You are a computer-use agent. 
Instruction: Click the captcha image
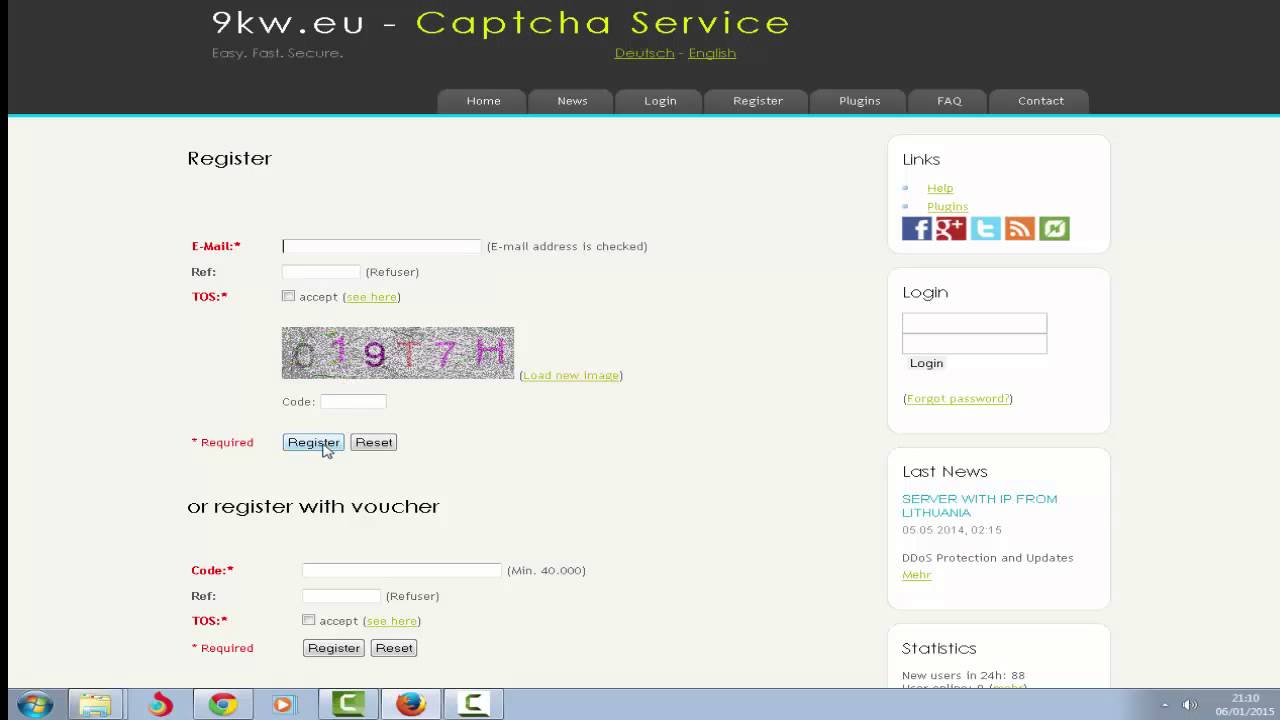coord(398,353)
